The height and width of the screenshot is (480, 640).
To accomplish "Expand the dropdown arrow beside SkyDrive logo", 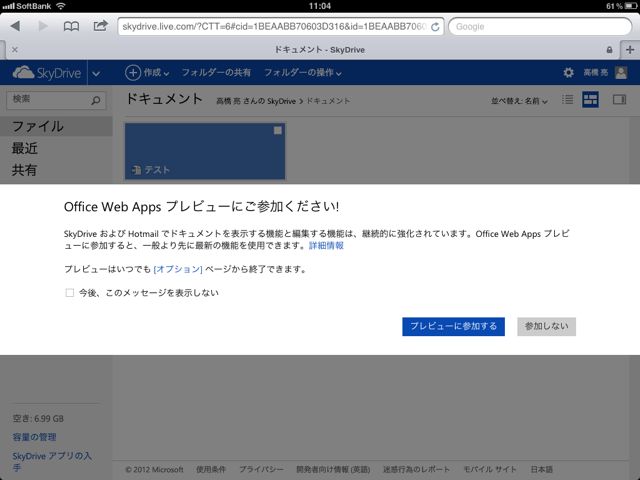I will pos(96,73).
